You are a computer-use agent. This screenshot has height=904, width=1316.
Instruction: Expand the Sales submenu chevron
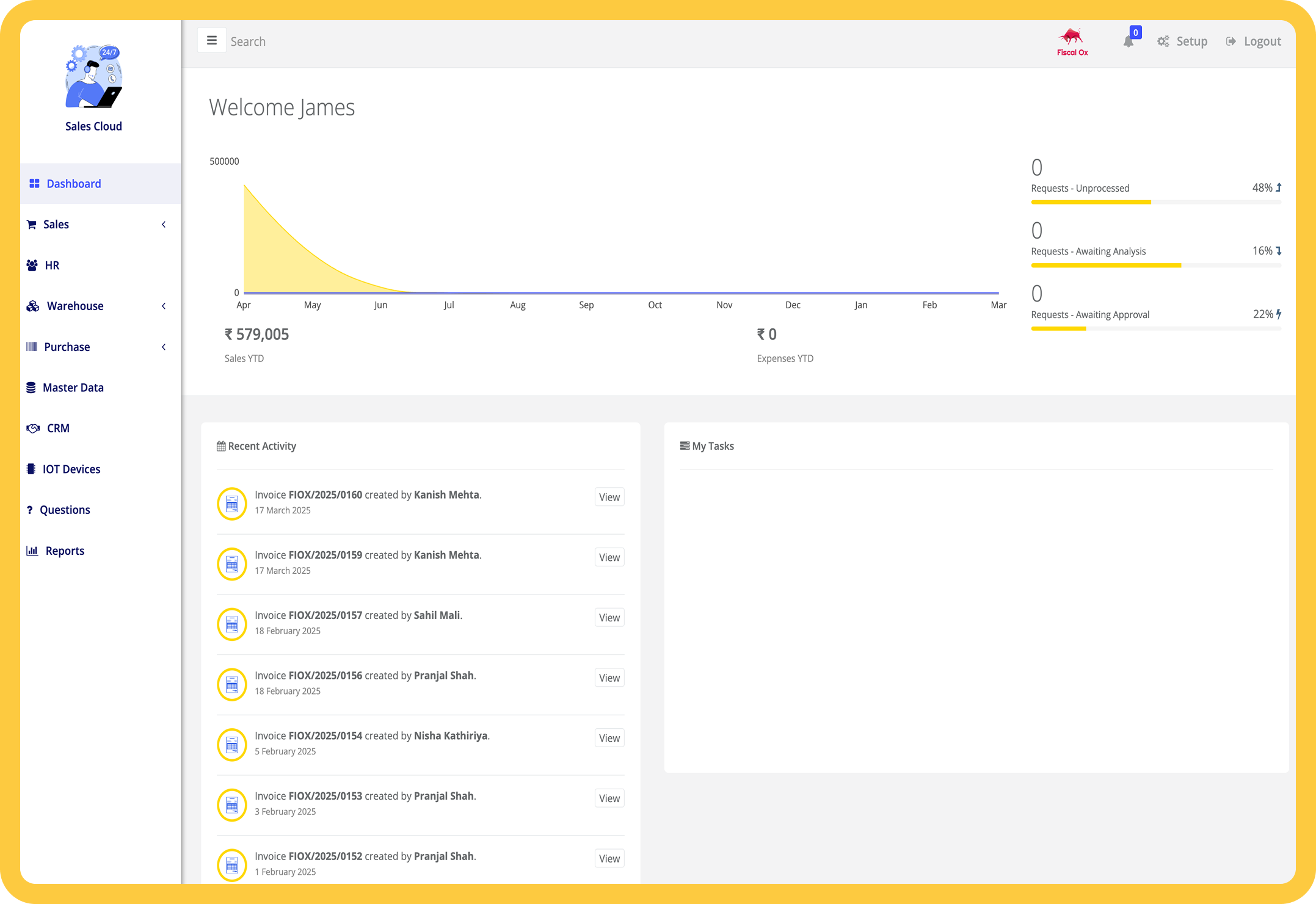(164, 225)
